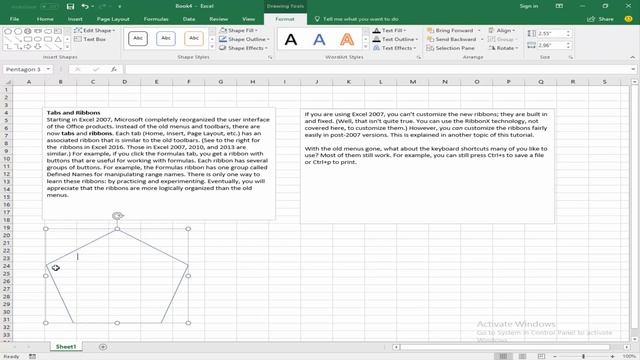
Task: Open the Shape Outline dropdown
Action: tap(244, 39)
